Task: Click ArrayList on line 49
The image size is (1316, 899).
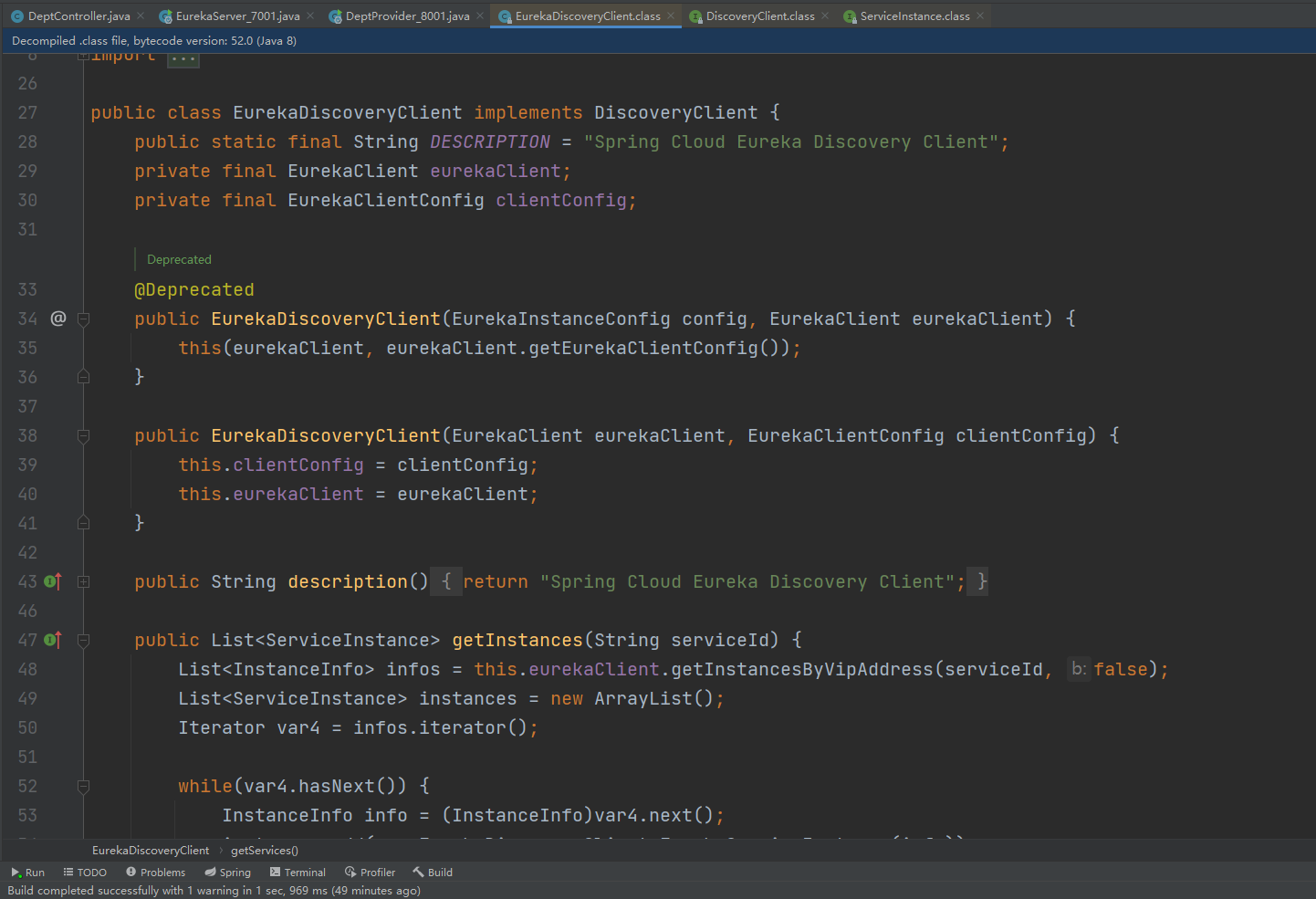Action: [643, 698]
